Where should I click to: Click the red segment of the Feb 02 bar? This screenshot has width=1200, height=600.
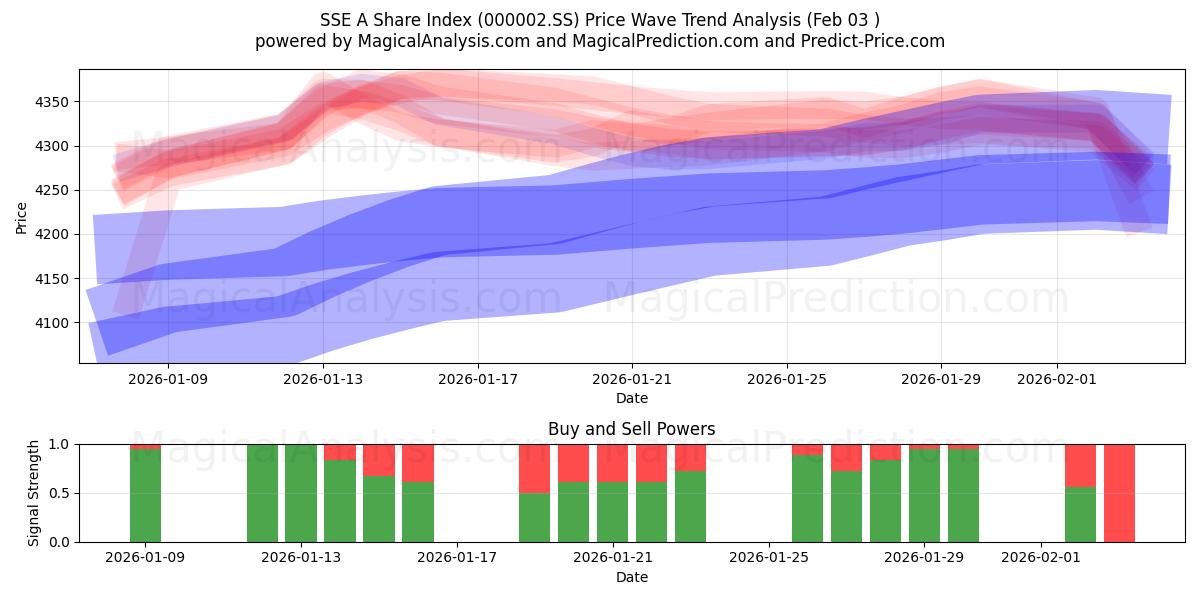click(1080, 465)
